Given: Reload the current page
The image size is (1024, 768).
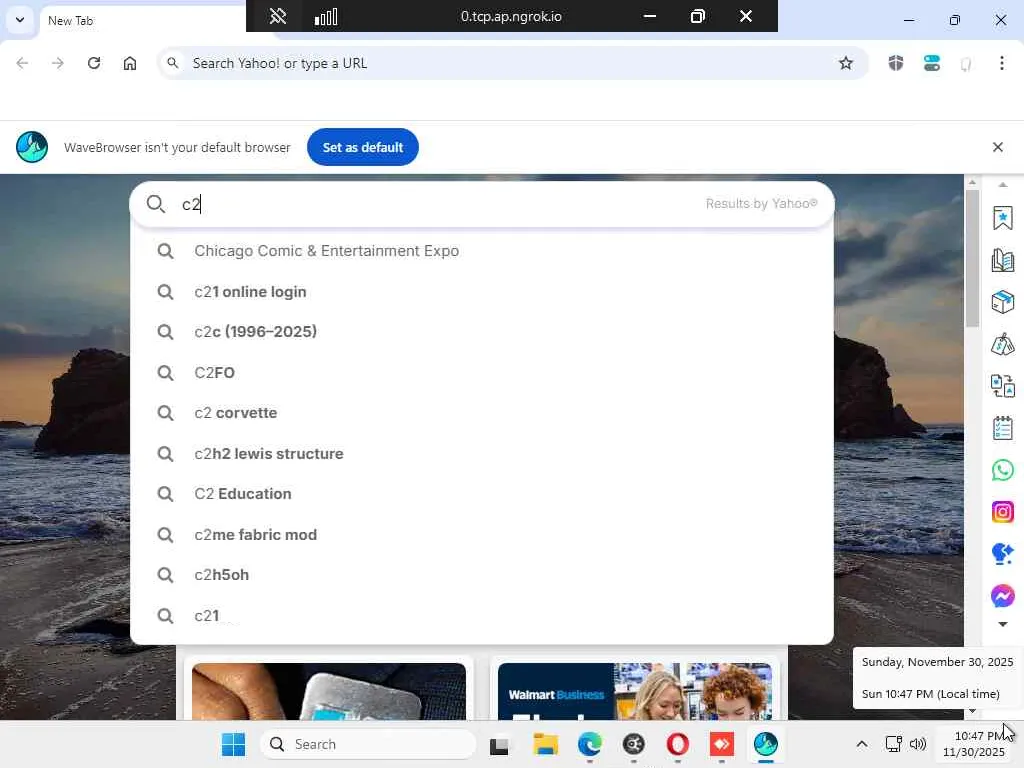Looking at the screenshot, I should point(94,63).
